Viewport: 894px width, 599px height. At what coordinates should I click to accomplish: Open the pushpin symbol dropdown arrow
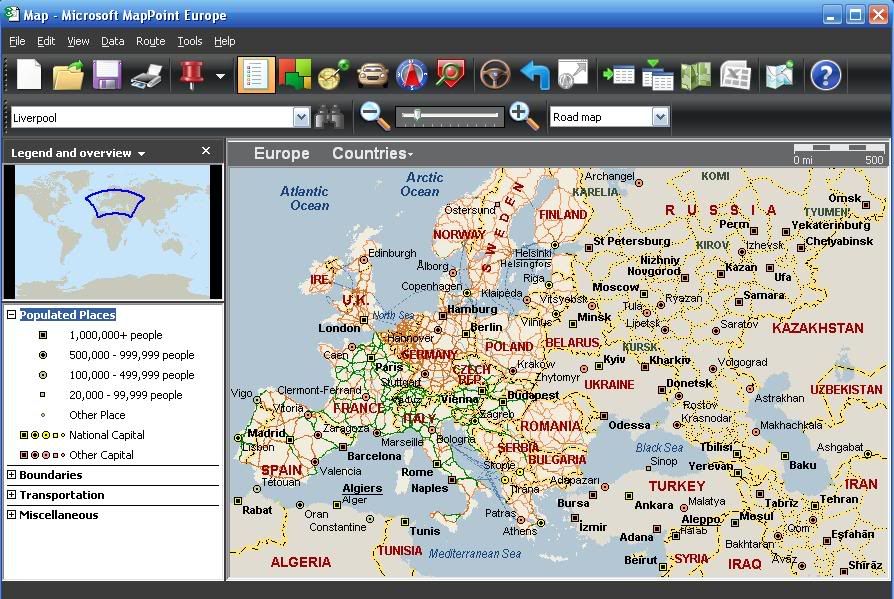click(220, 75)
